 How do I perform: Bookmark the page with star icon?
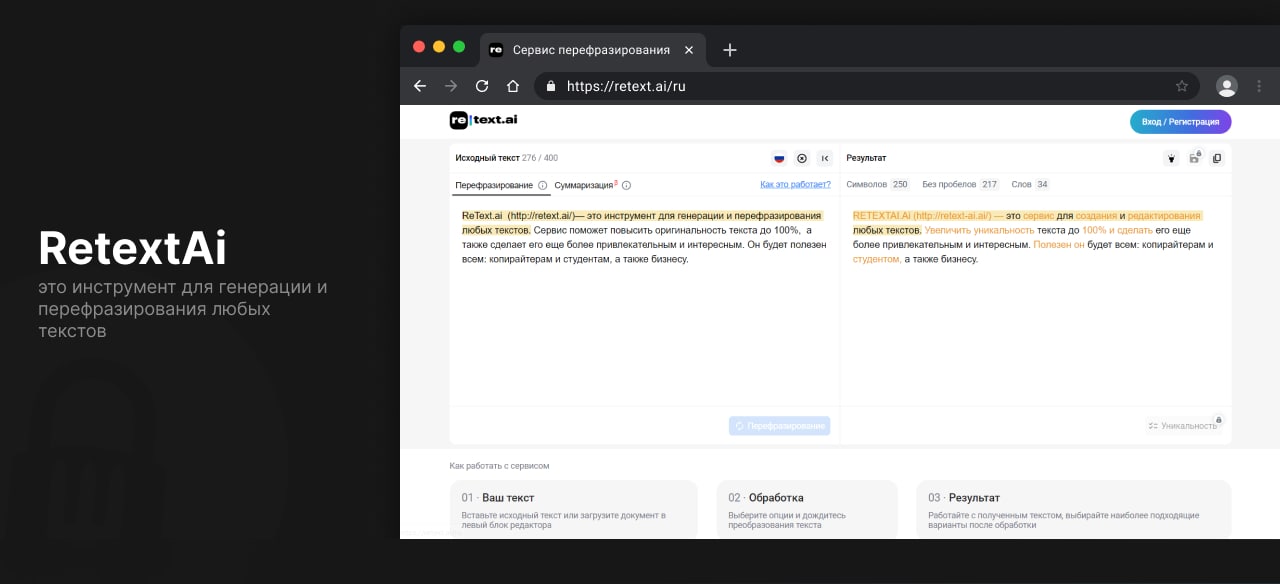(1182, 86)
